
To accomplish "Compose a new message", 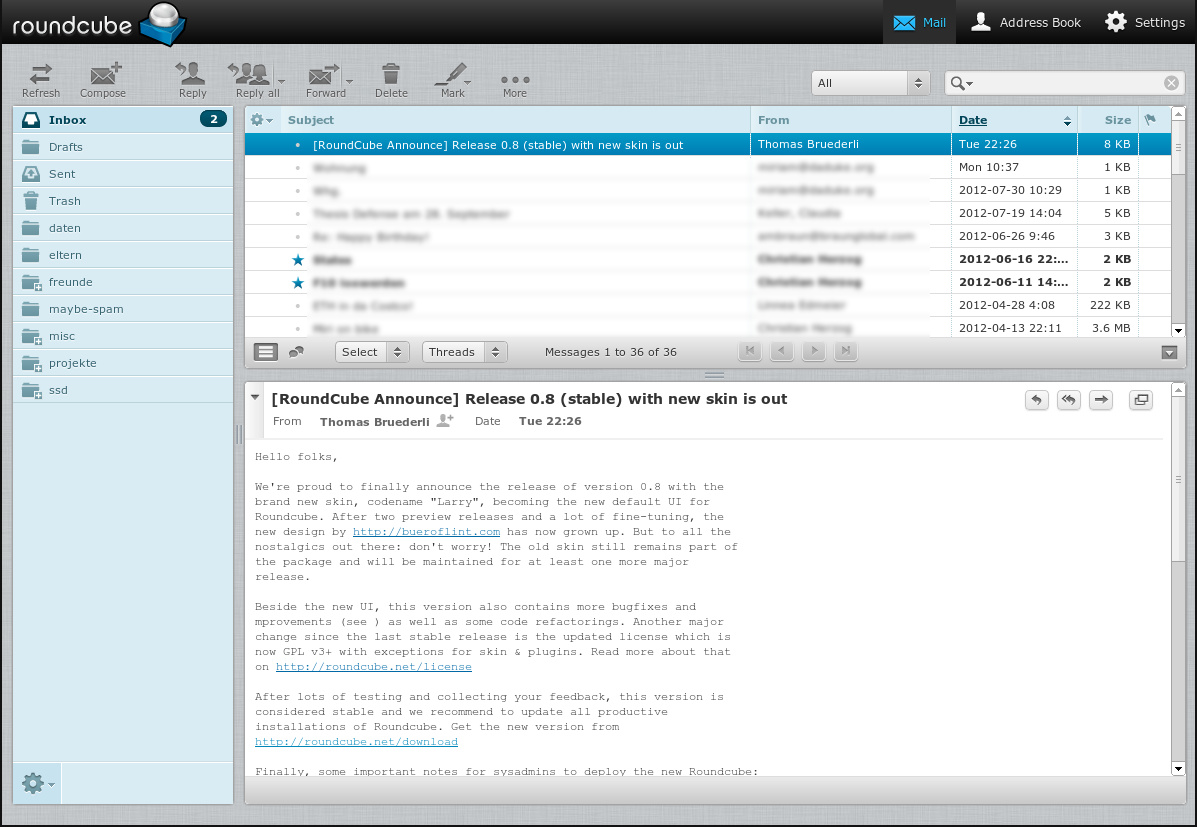I will pyautogui.click(x=103, y=80).
